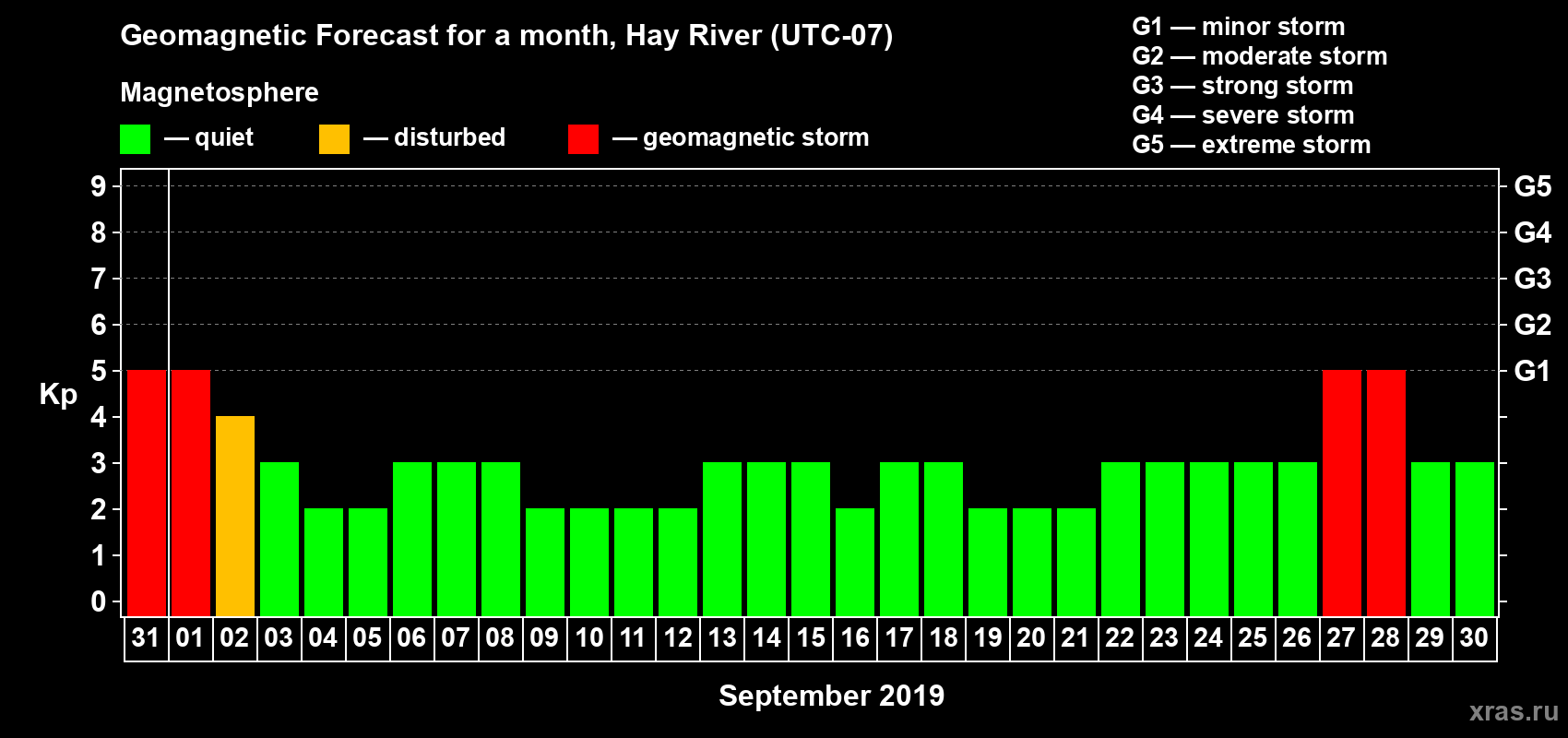Screen dimensions: 1568x738
Task: Click the date label 18
Action: coord(943,637)
